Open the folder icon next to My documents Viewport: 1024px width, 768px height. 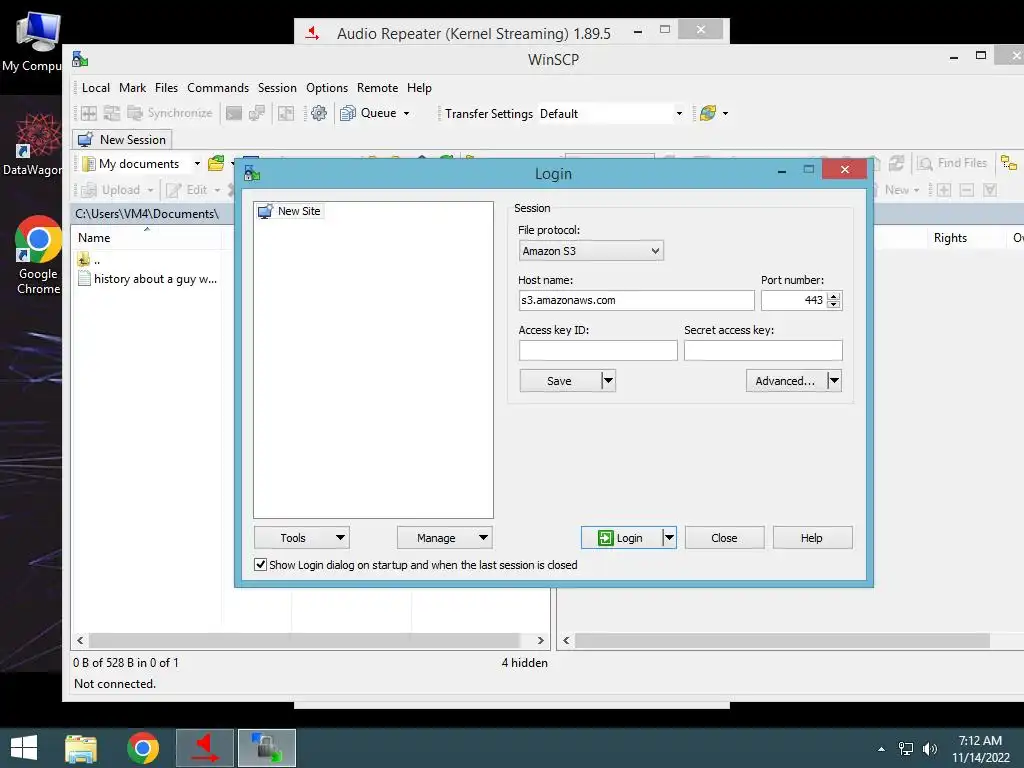[x=216, y=163]
